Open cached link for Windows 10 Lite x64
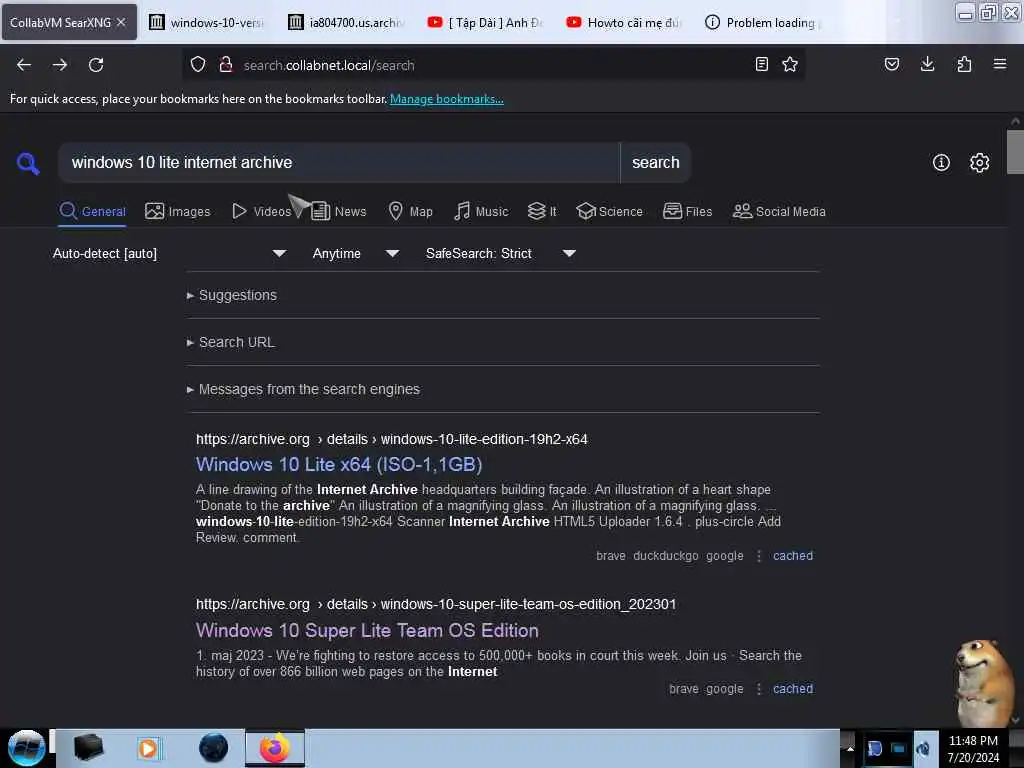 point(793,556)
